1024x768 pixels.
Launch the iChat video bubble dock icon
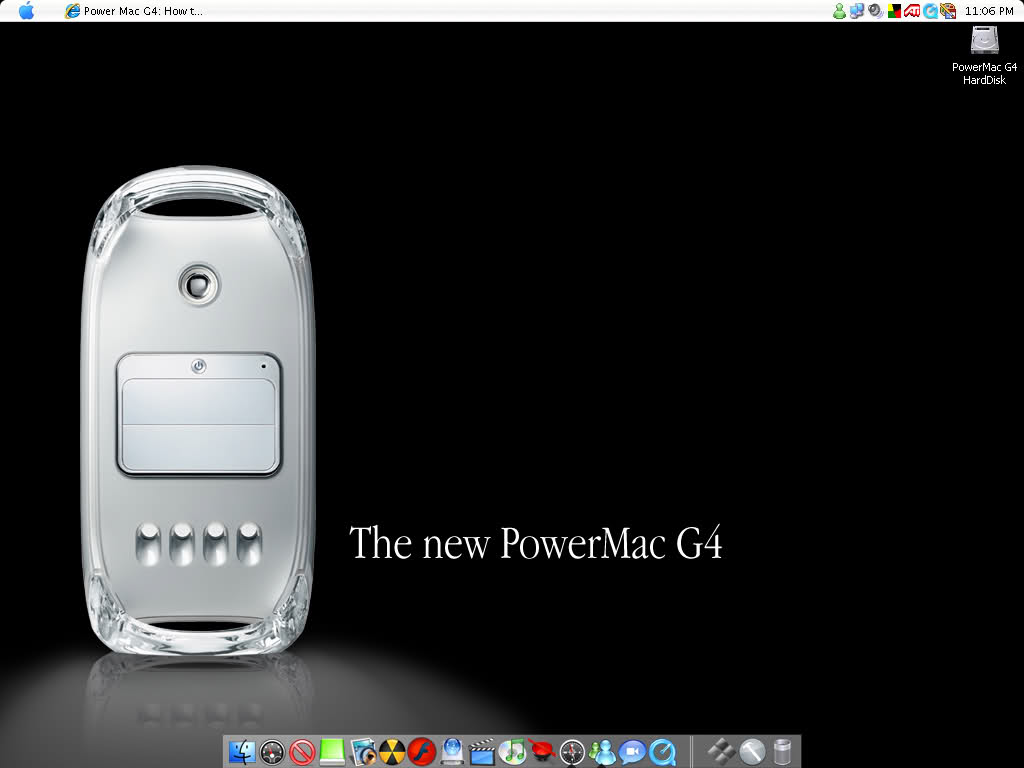coord(632,752)
